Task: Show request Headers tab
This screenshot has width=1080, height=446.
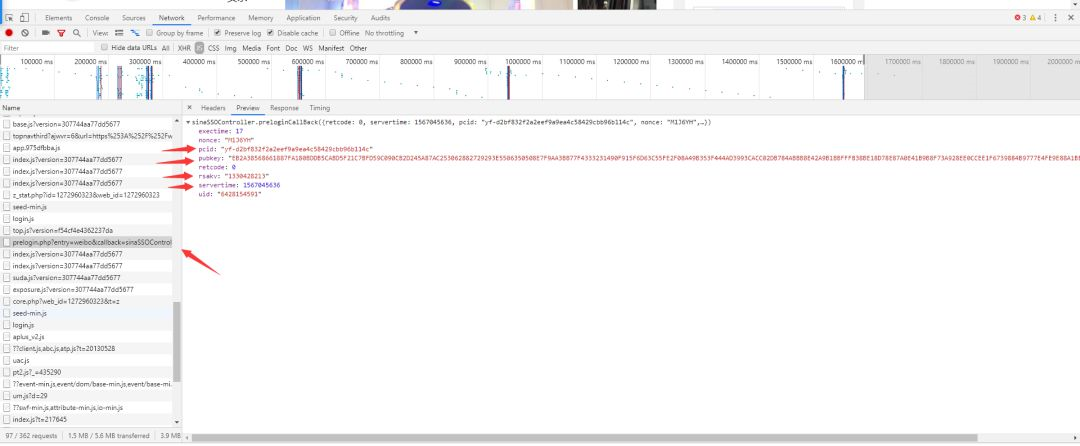Action: click(214, 108)
